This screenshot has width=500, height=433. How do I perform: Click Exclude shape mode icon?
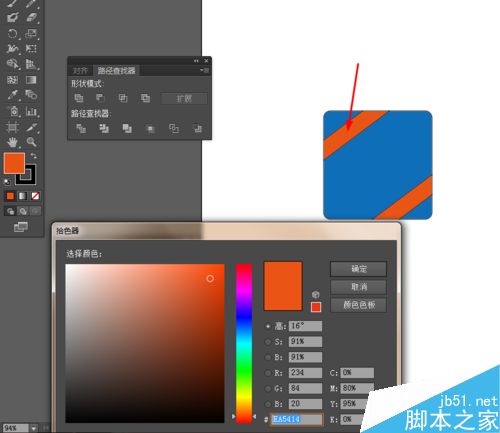coord(145,98)
